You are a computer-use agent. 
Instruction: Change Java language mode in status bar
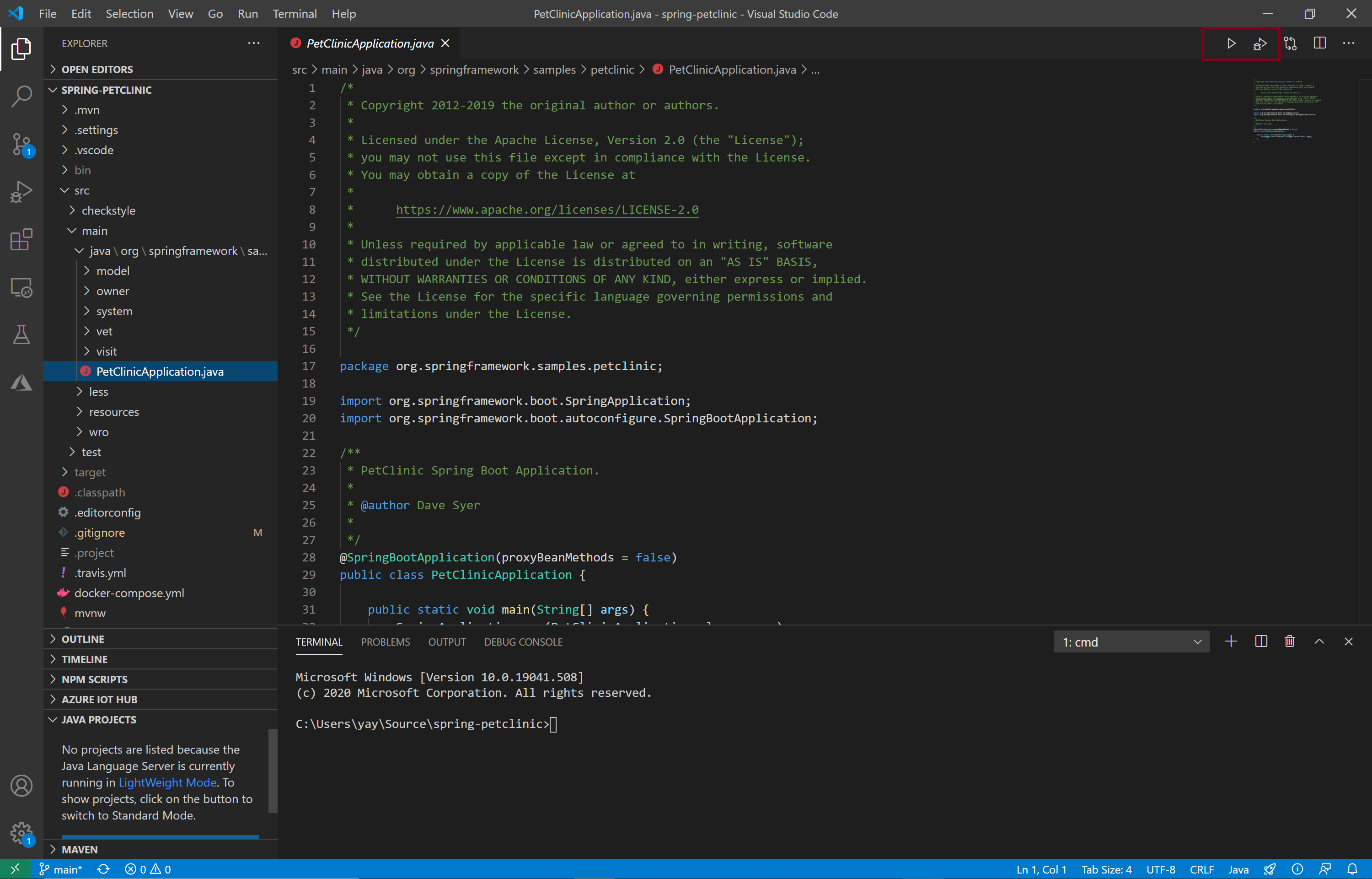coord(1238,869)
